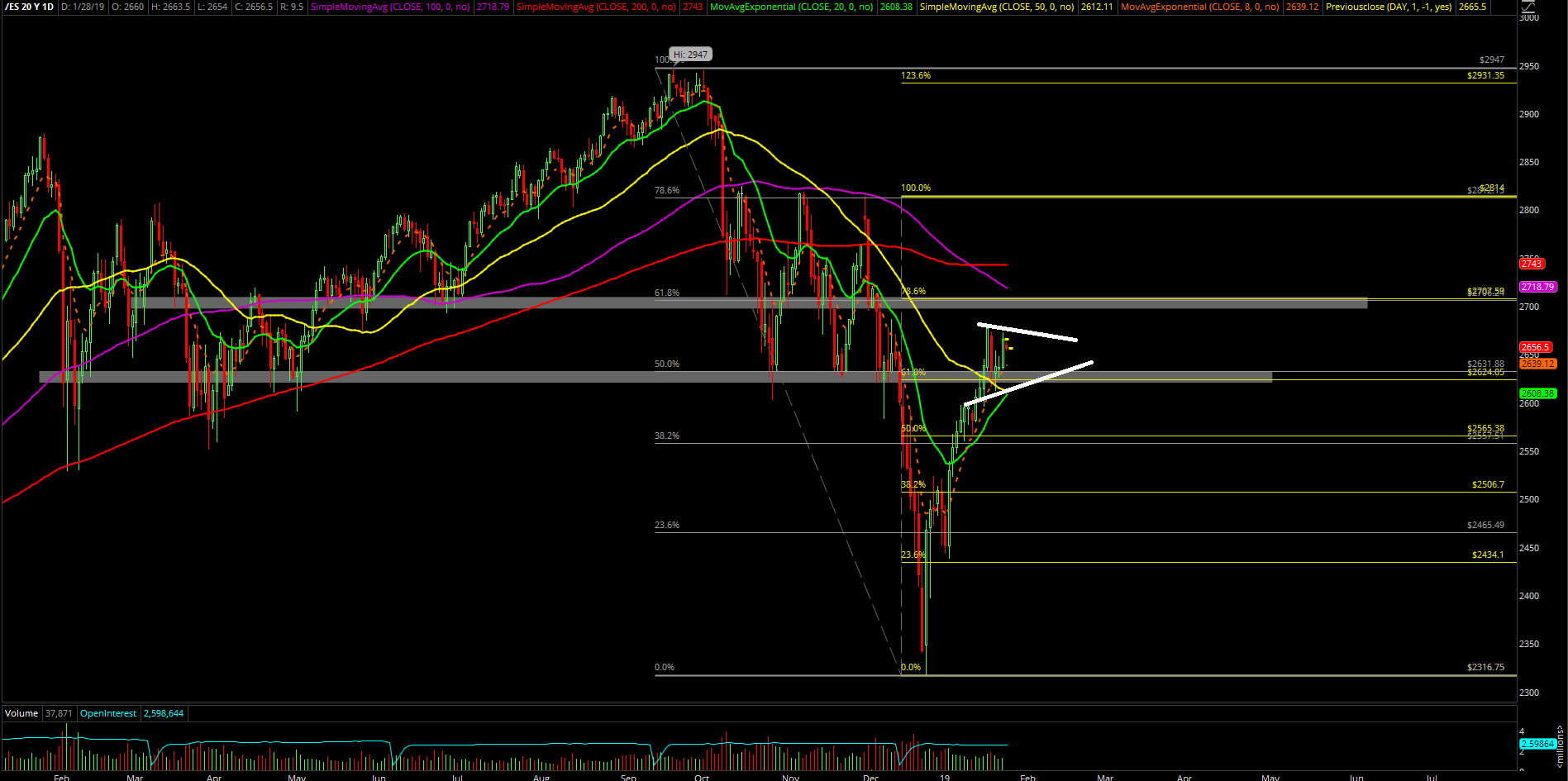Click the O: 2660 open price readout
The width and height of the screenshot is (1568, 781).
(126, 7)
